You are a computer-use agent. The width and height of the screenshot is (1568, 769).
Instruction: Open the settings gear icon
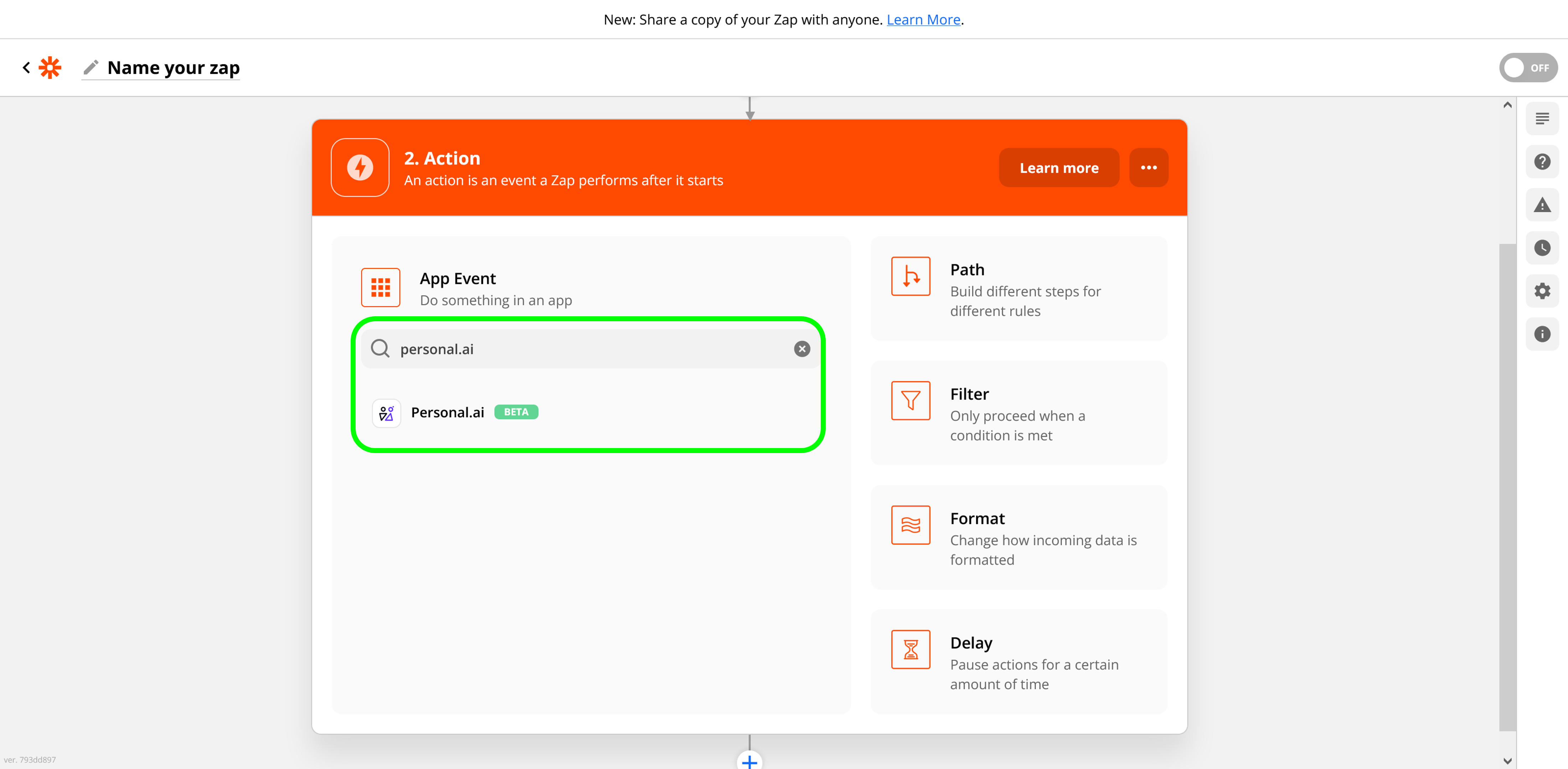point(1542,291)
